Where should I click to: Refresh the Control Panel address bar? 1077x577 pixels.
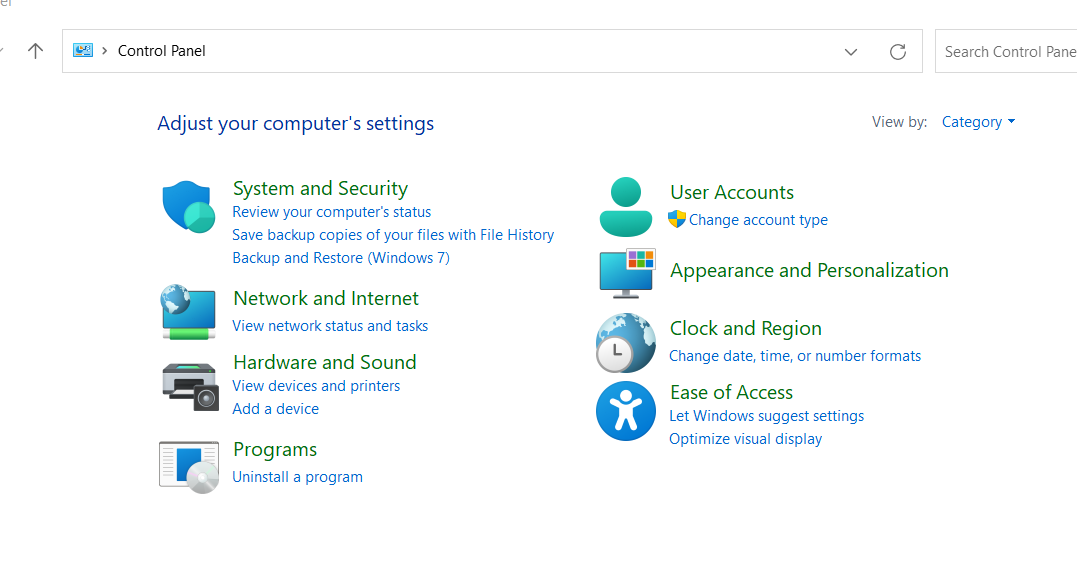point(898,51)
